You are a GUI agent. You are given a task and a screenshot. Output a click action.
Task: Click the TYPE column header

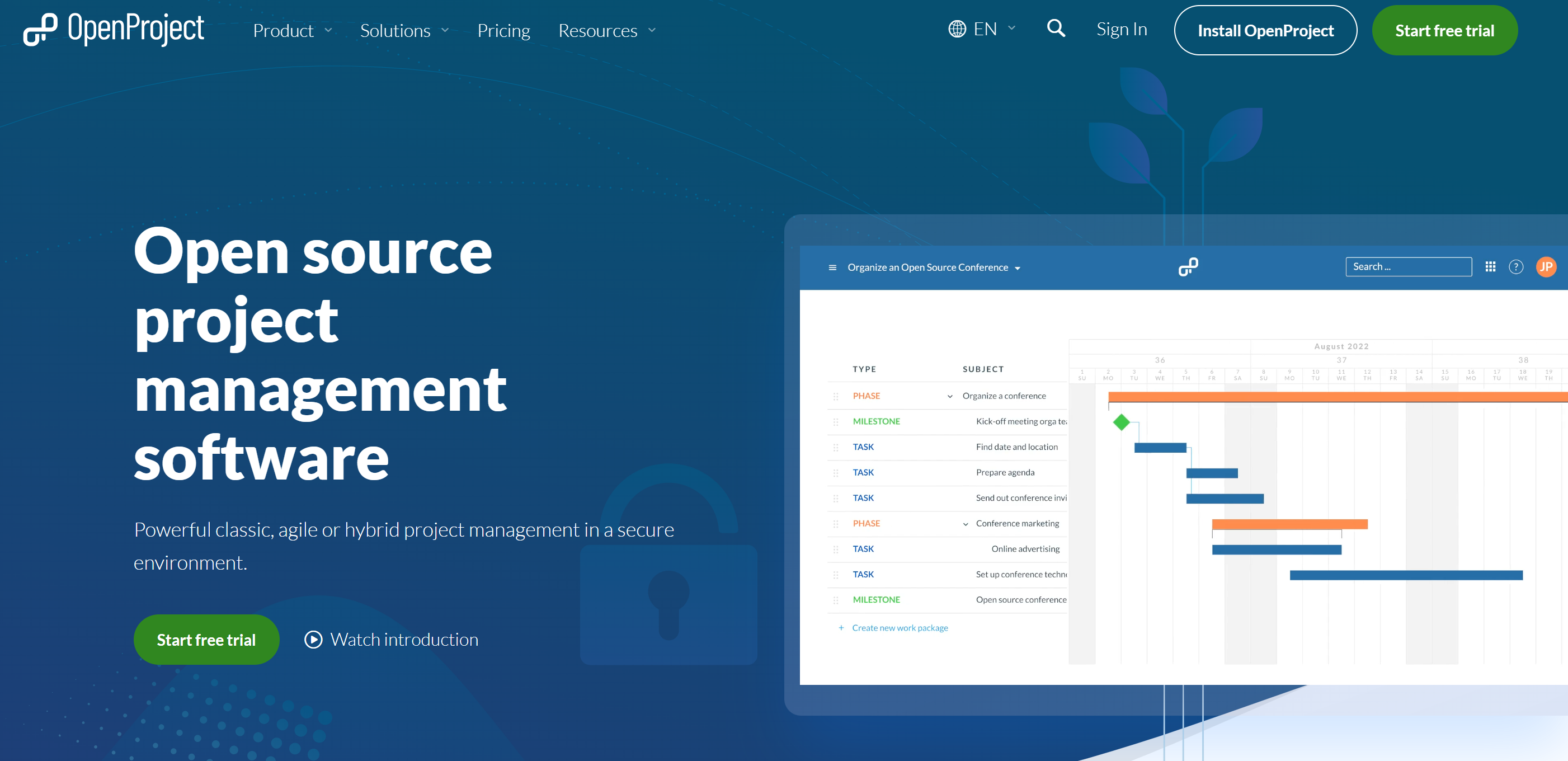point(864,369)
